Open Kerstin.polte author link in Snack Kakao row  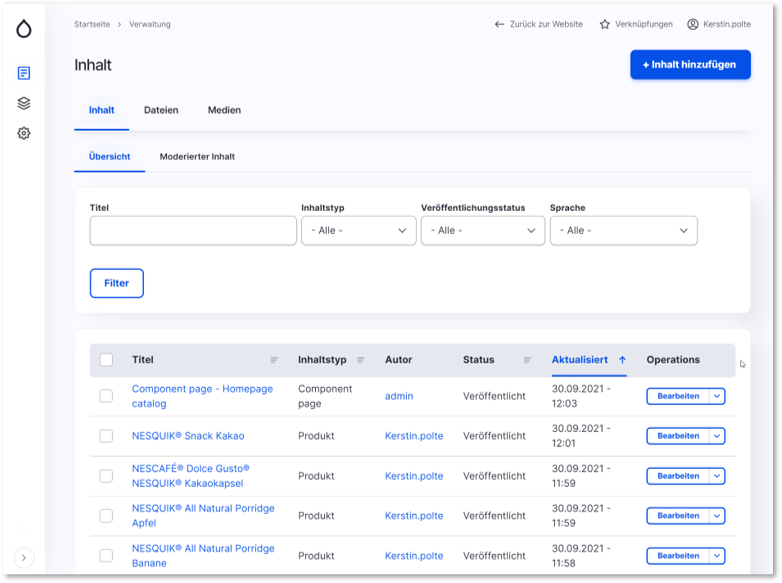[414, 436]
